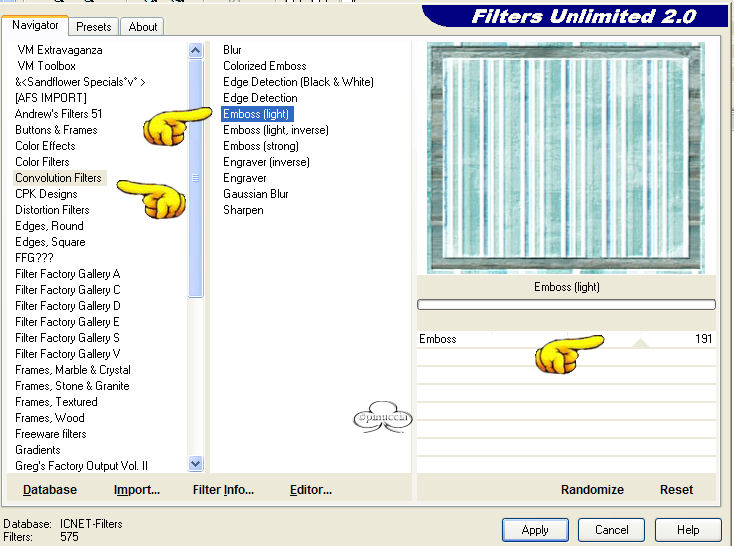Choose the plain Edge Detection filter
Image resolution: width=734 pixels, height=546 pixels.
point(260,98)
